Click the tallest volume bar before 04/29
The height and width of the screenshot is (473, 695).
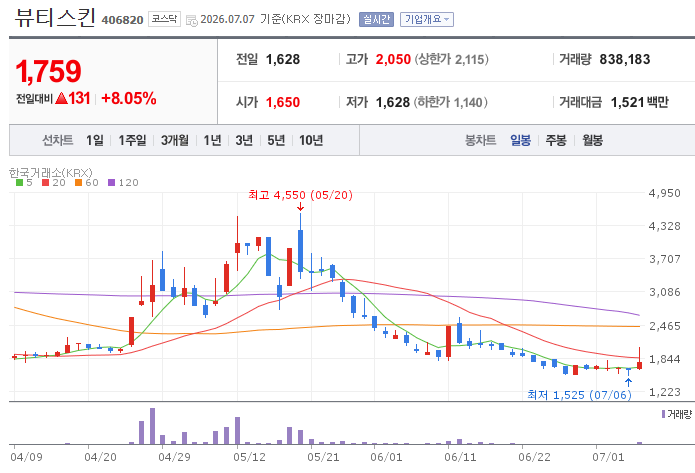click(152, 426)
